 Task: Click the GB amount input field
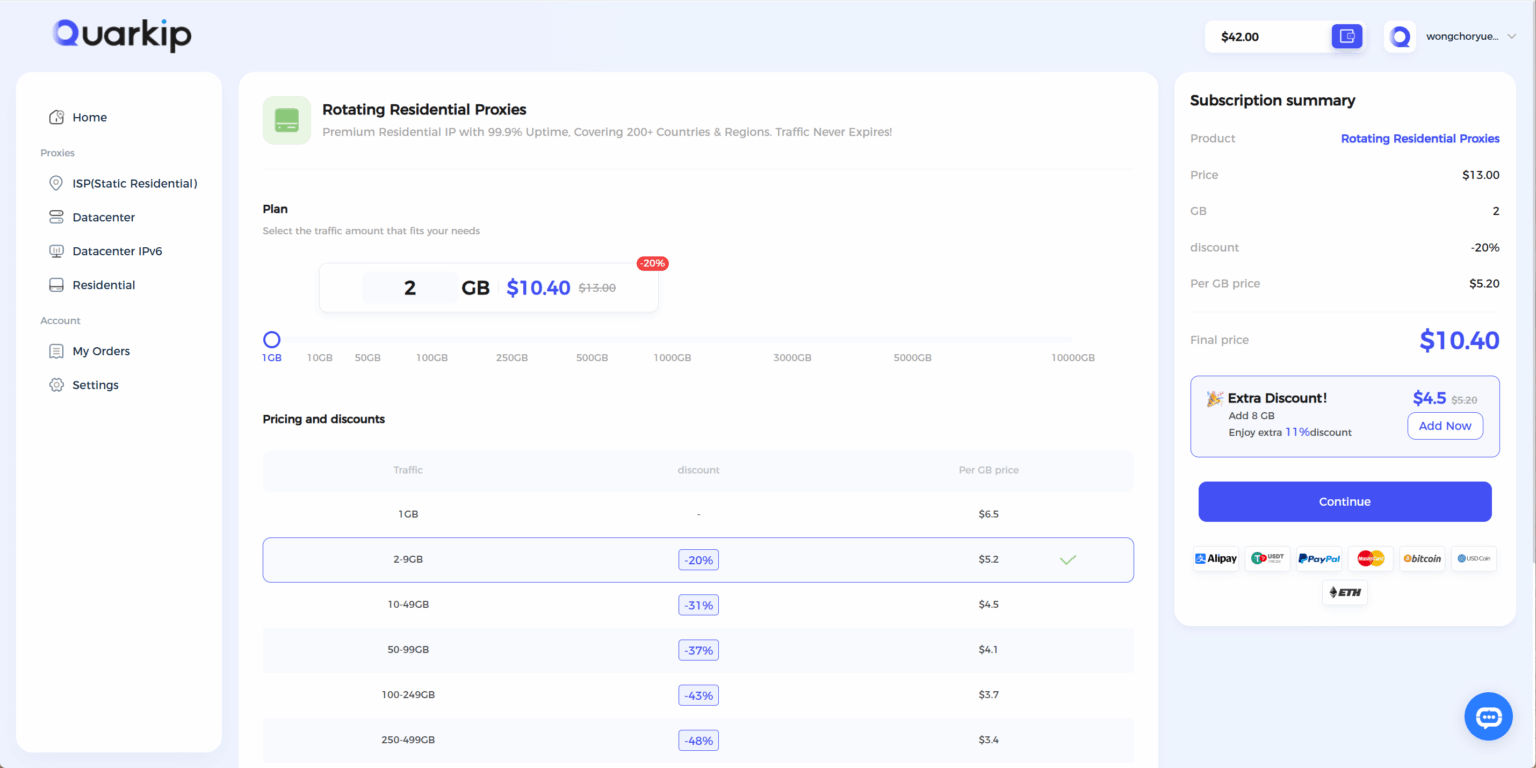410,287
